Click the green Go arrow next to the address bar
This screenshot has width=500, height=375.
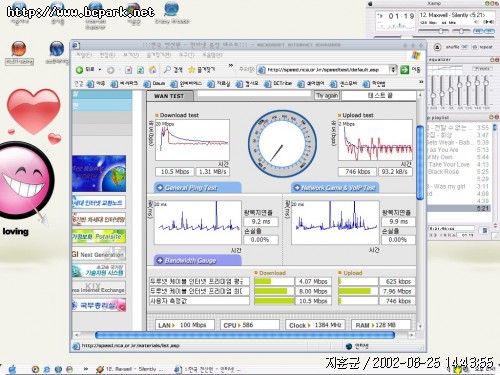point(404,70)
